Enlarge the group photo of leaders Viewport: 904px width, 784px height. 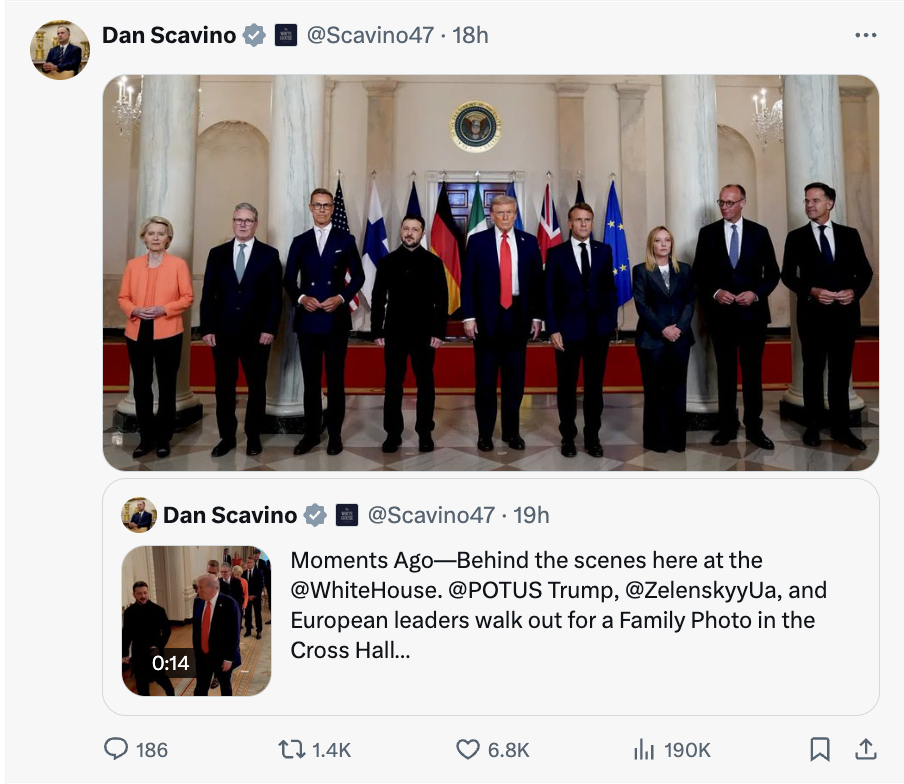click(490, 272)
